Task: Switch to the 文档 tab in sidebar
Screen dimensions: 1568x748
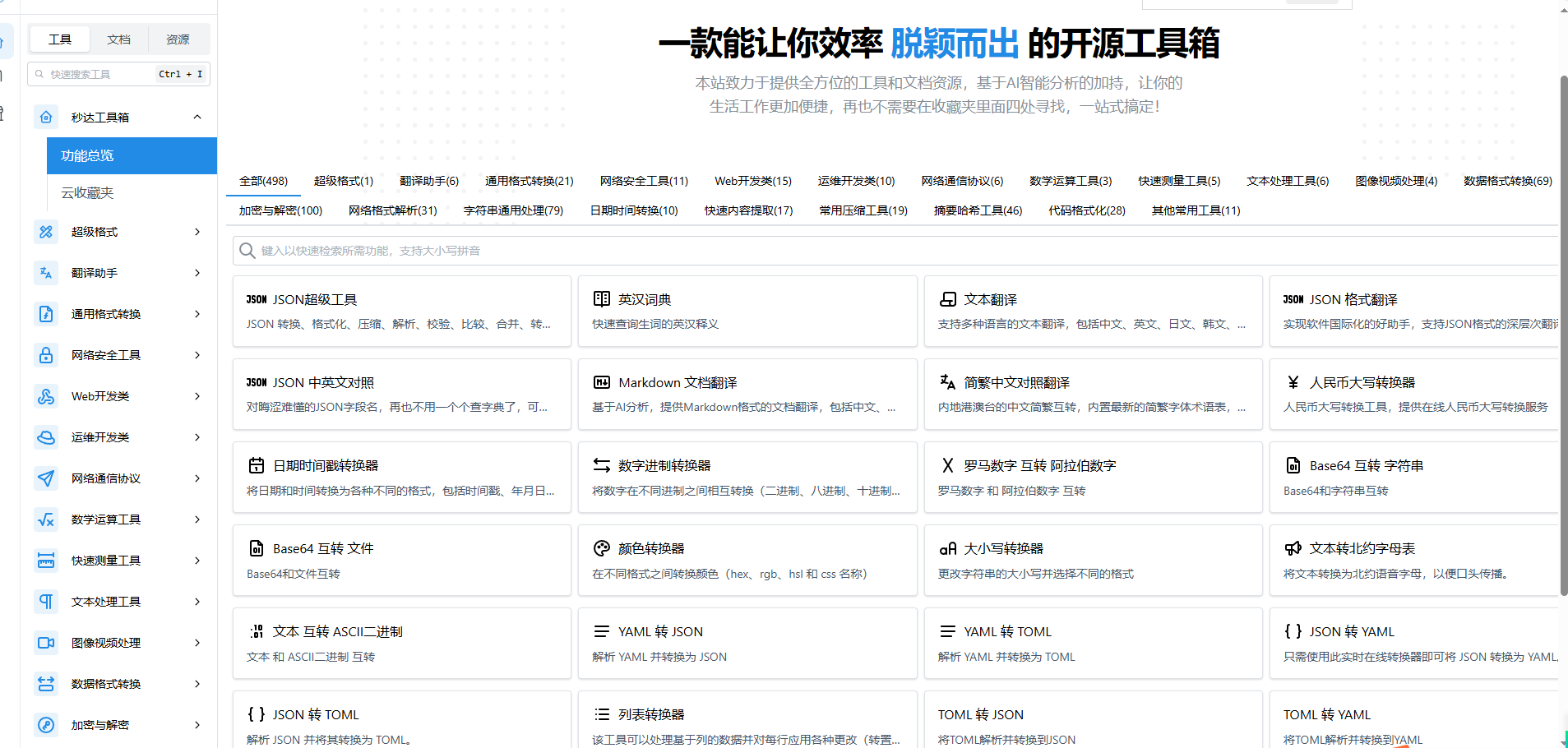Action: point(118,39)
